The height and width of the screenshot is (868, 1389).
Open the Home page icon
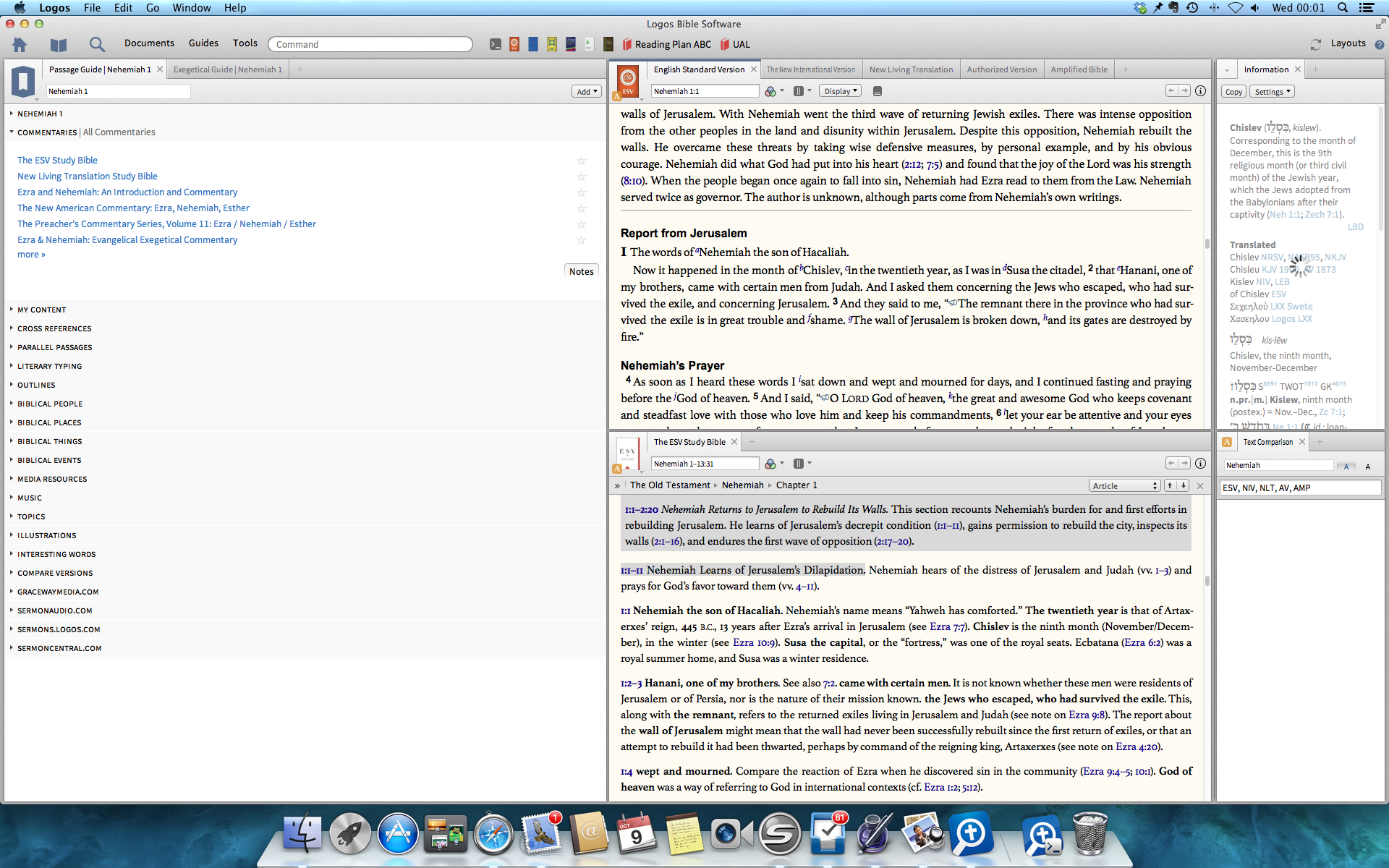coord(20,45)
